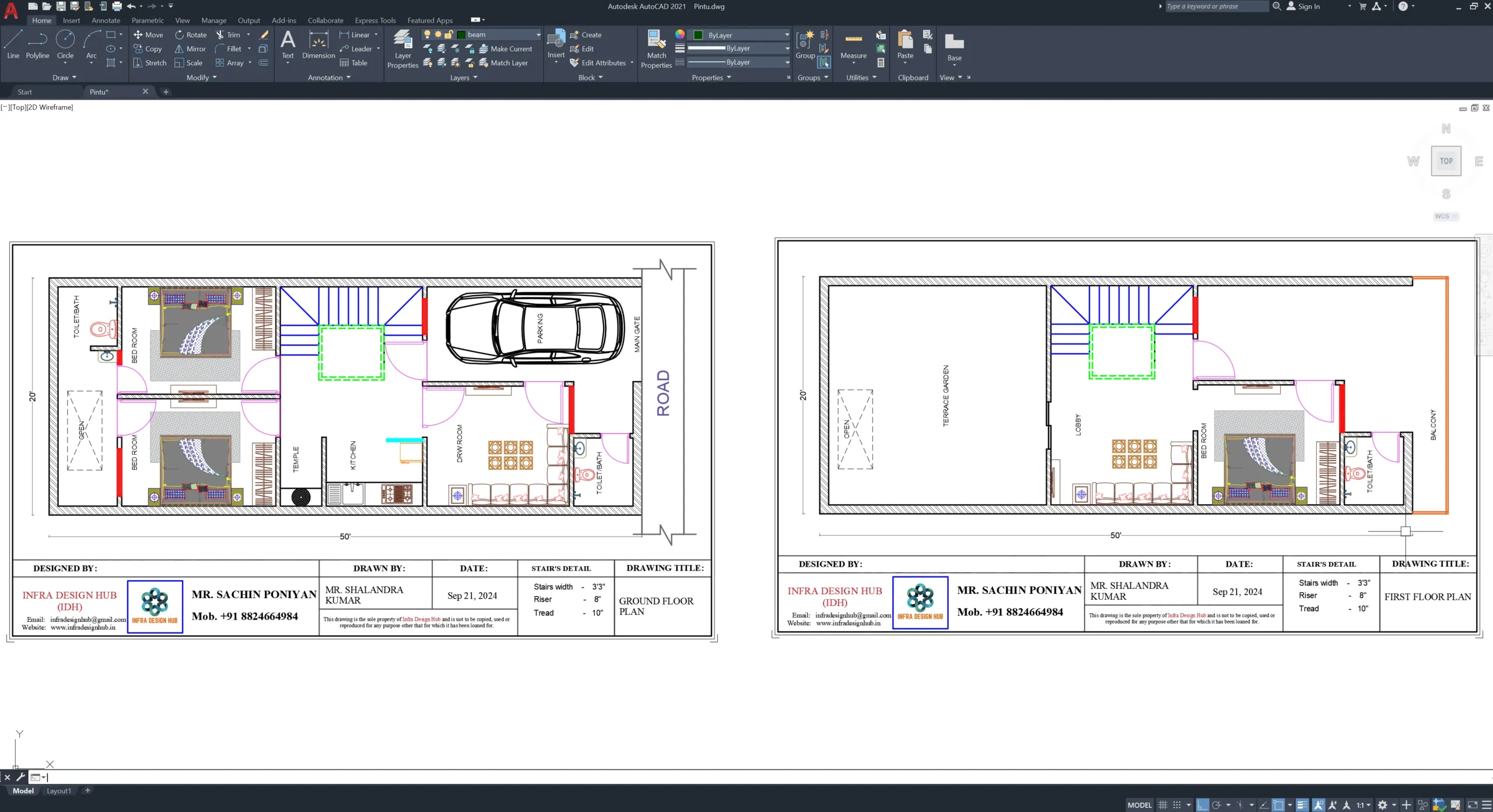Screen dimensions: 1493x812
Task: Click the green layer color swatch
Action: click(461, 35)
